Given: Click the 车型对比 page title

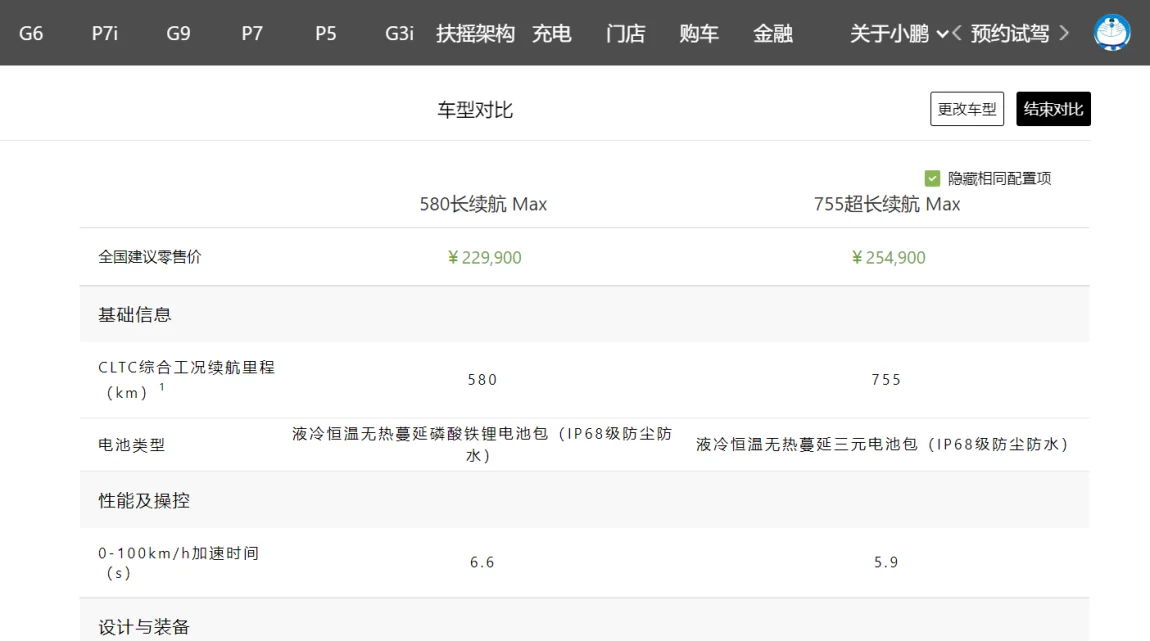Looking at the screenshot, I should point(475,110).
